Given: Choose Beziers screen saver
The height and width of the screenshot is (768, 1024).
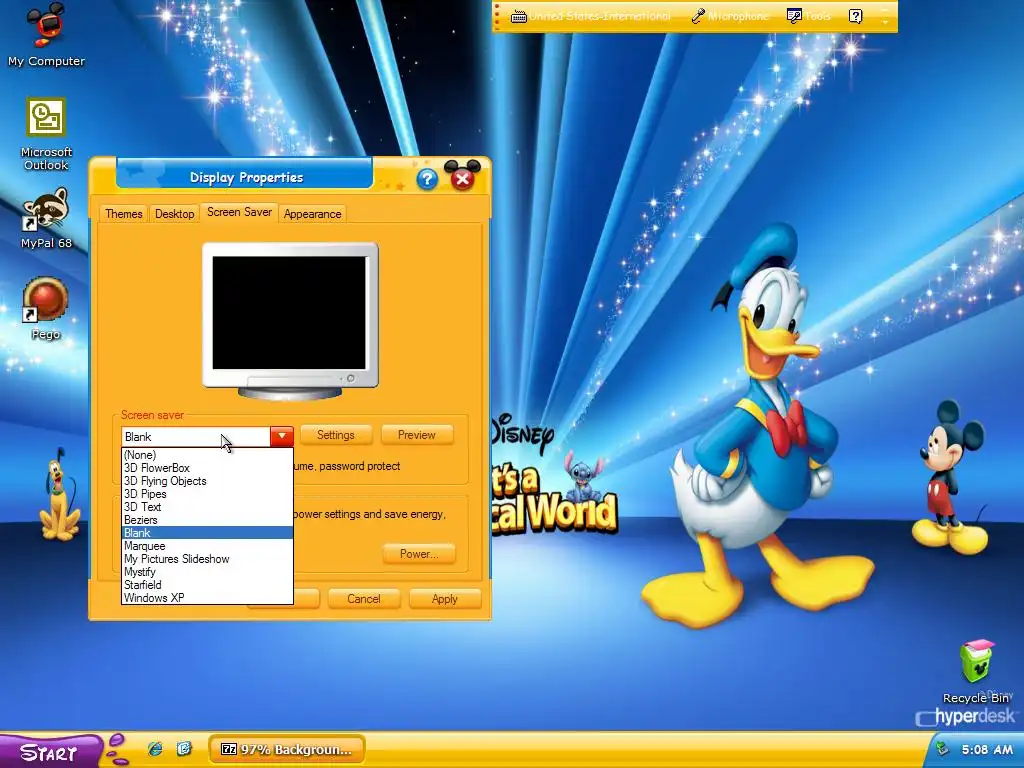Looking at the screenshot, I should (x=207, y=520).
